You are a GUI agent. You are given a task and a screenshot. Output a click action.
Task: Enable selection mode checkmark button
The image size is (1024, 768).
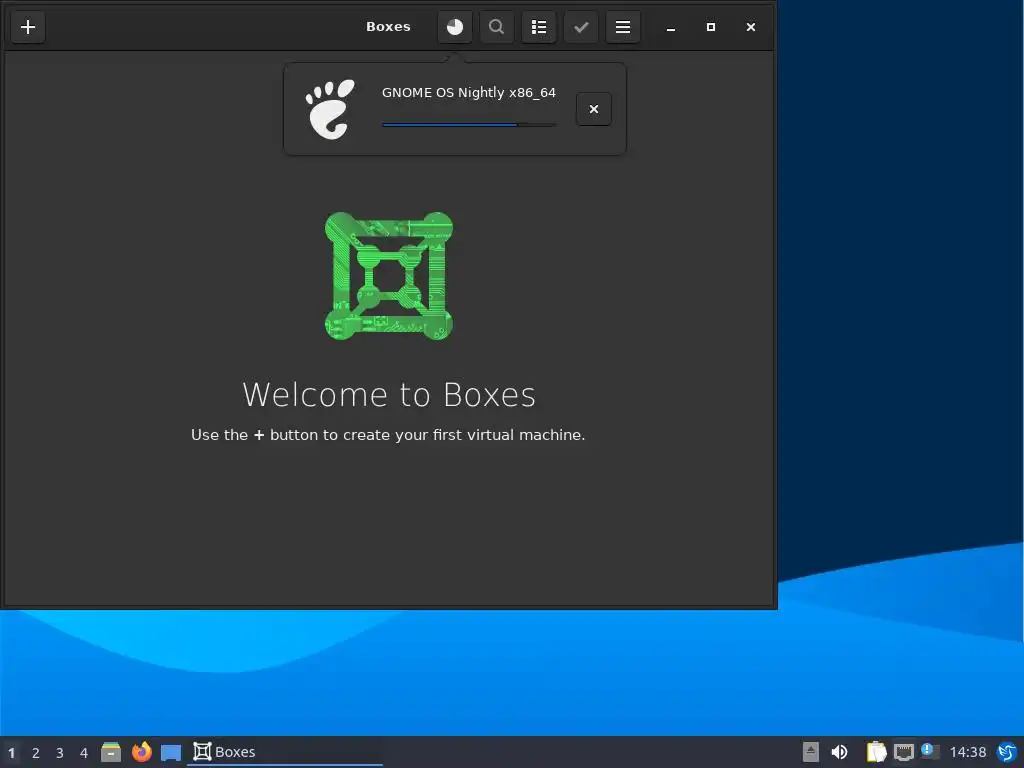click(581, 27)
